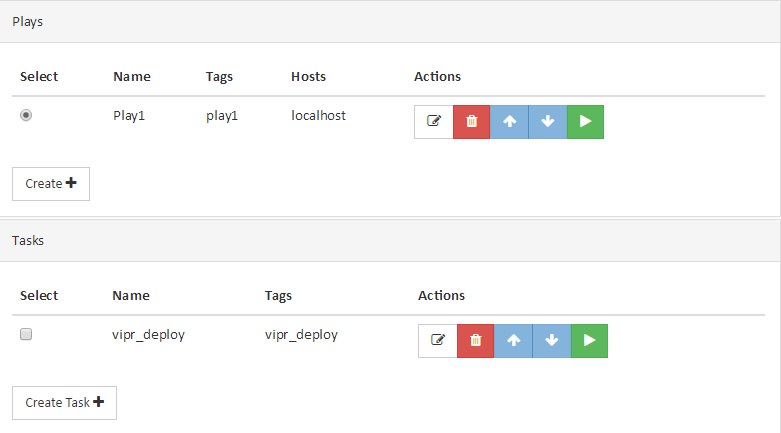This screenshot has height=433, width=781.
Task: Click the Hosts column header
Action: (x=308, y=76)
